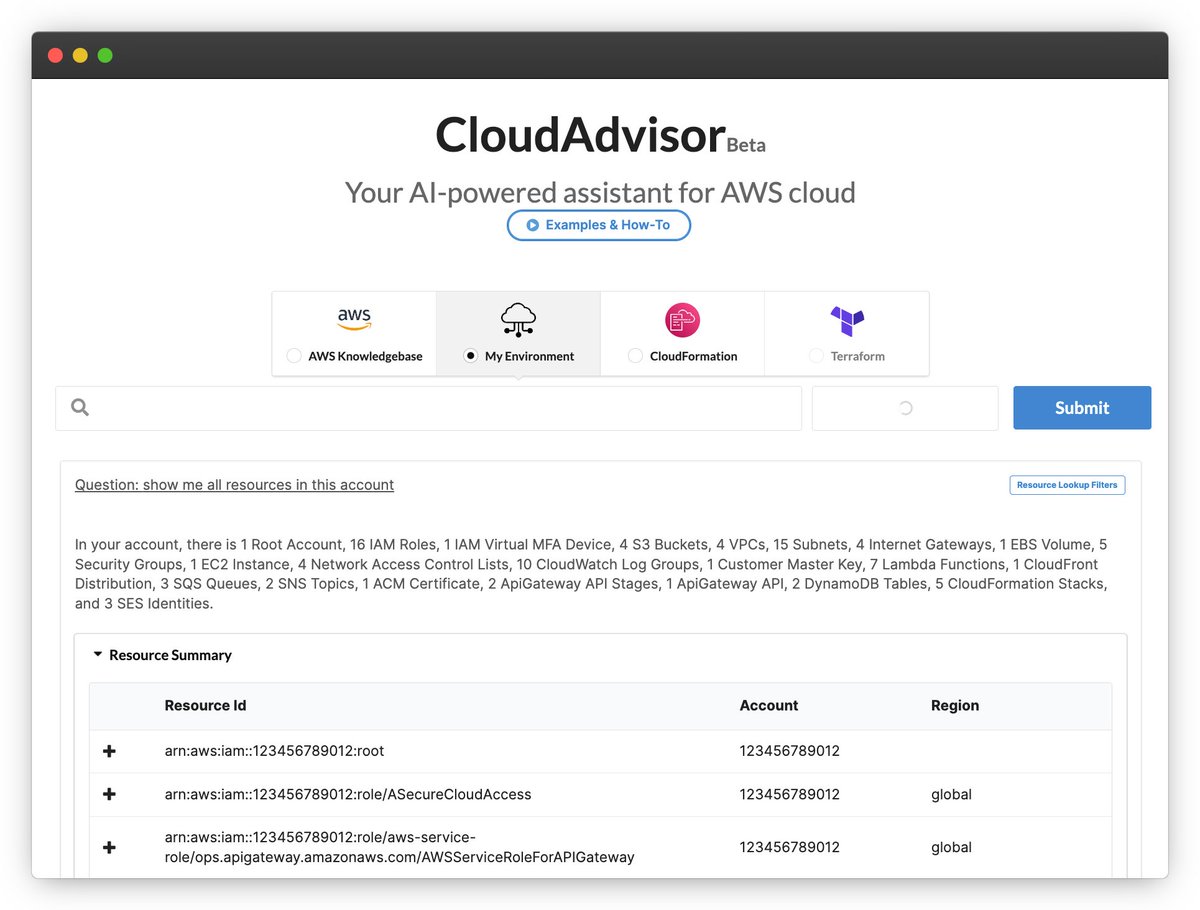Collapse the Resource Summary section
The width and height of the screenshot is (1200, 910).
click(97, 654)
